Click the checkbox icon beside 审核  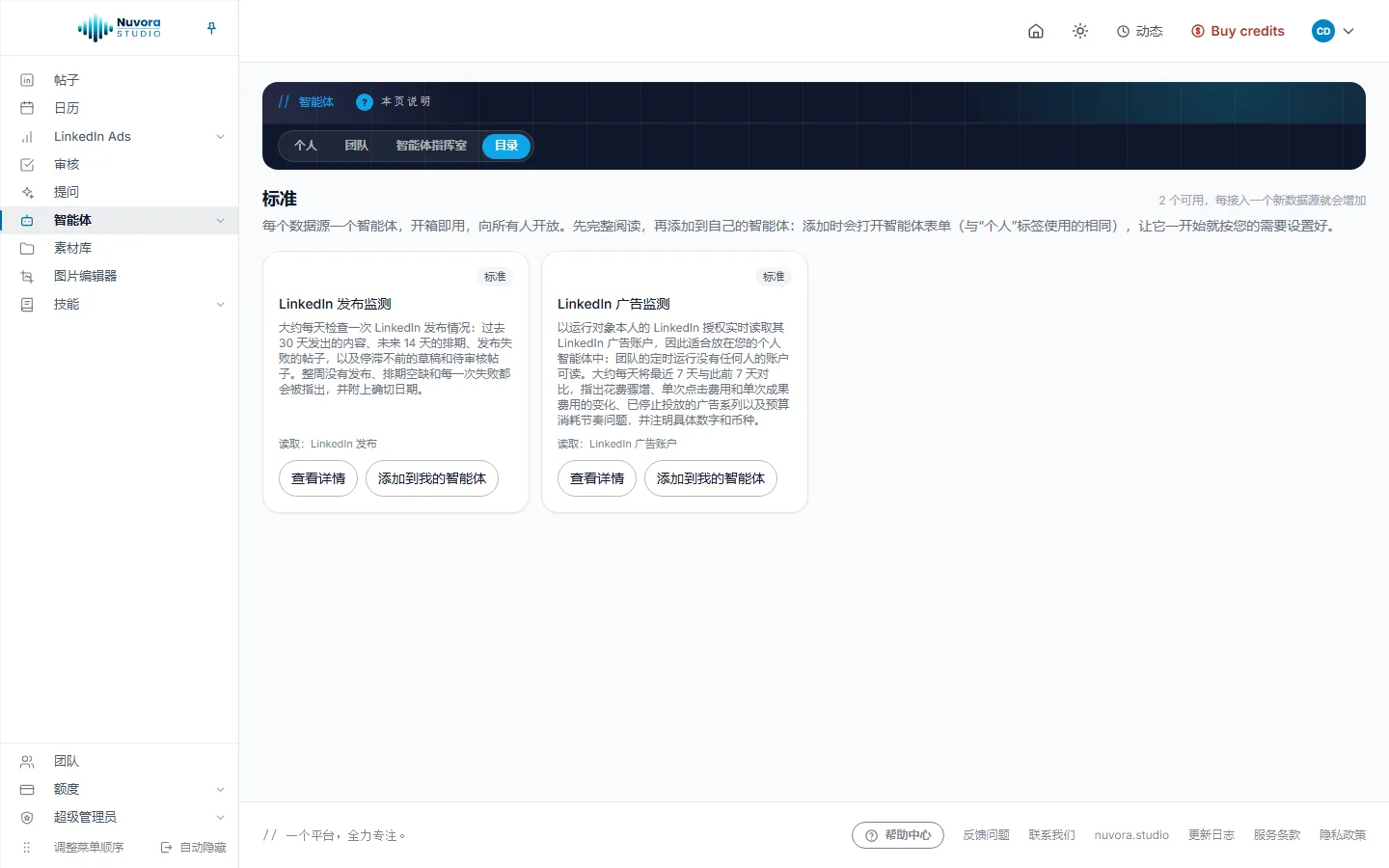(27, 164)
